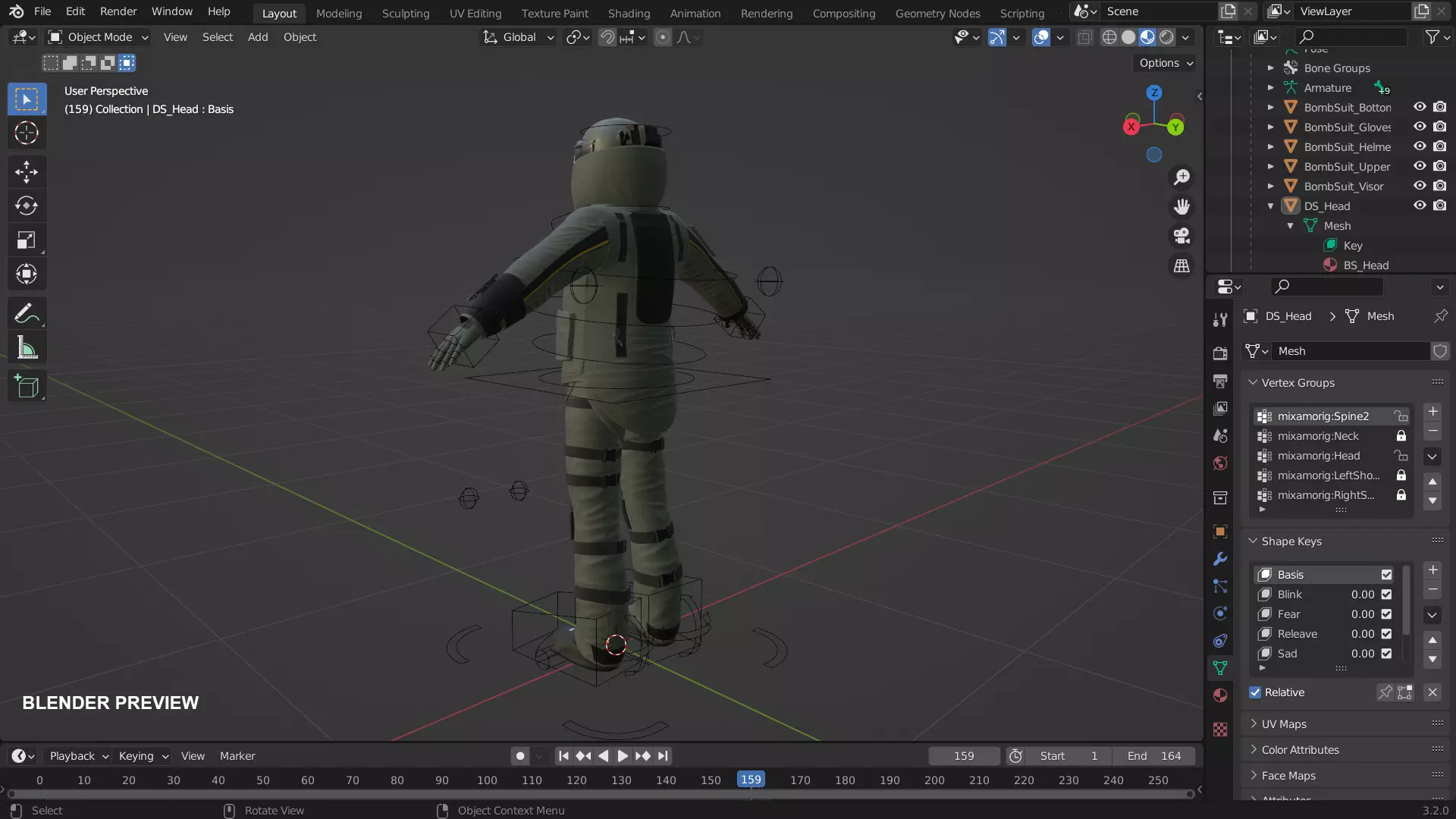
Task: Expand the Armature item in outliner
Action: click(1271, 88)
